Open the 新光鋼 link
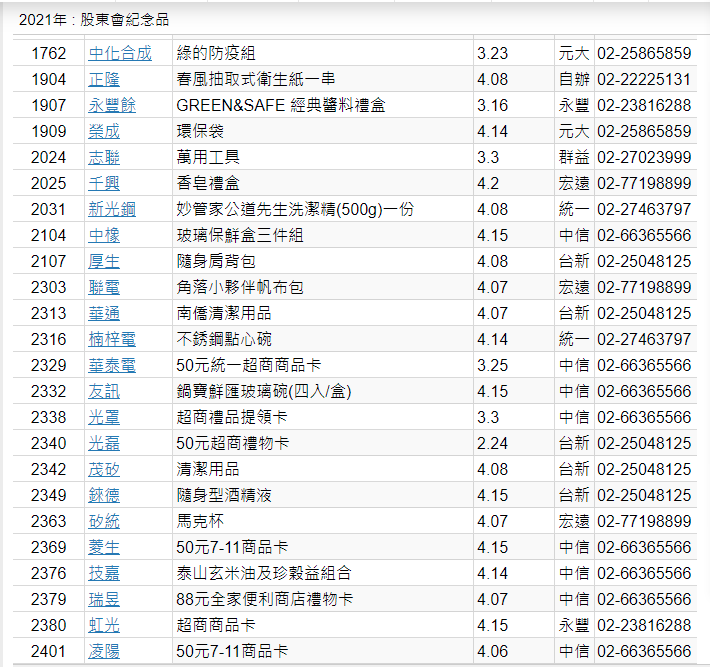The width and height of the screenshot is (710, 667). pos(111,209)
